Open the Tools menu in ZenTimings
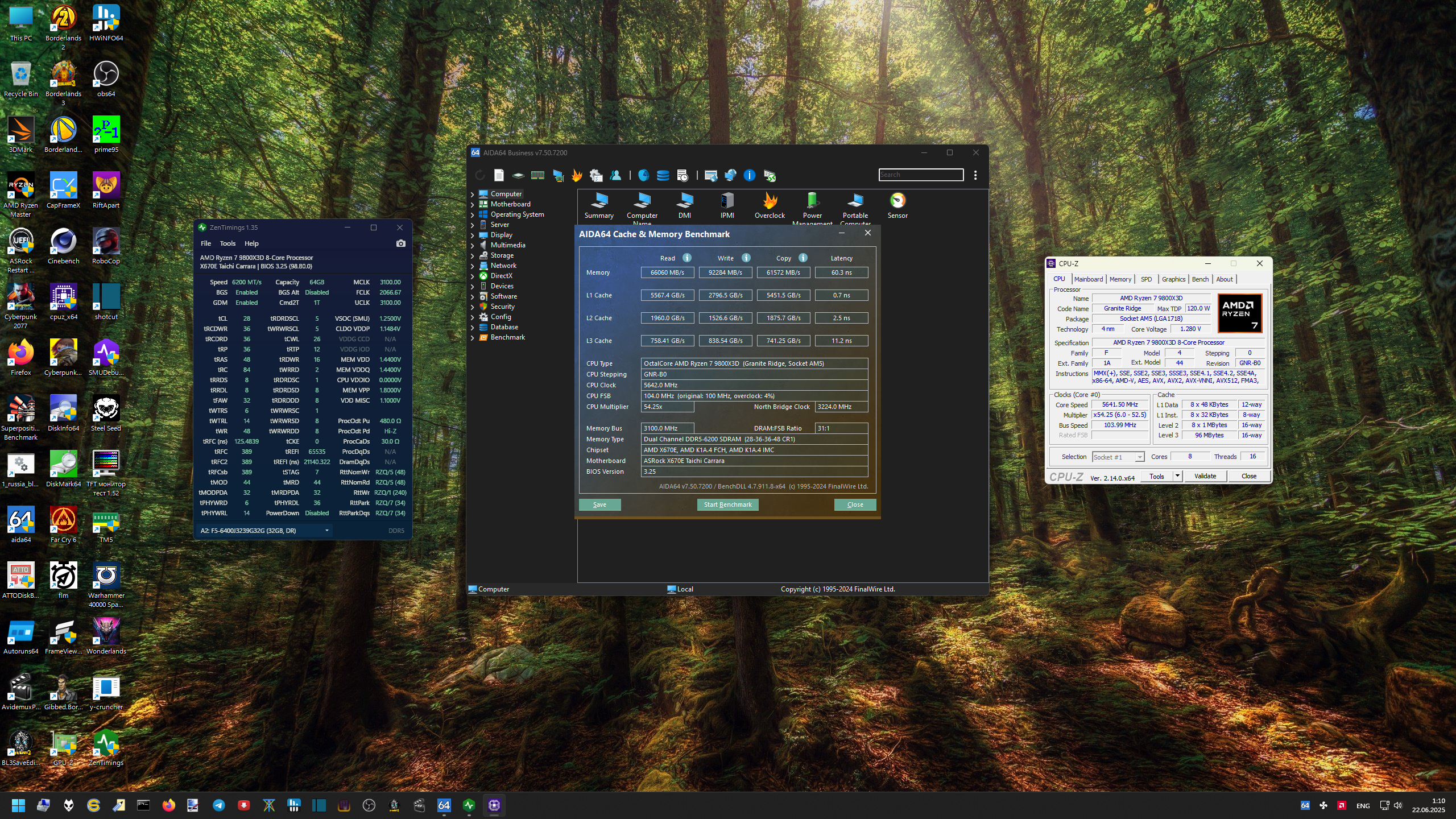Screen dimensions: 1456x819 coord(227,243)
